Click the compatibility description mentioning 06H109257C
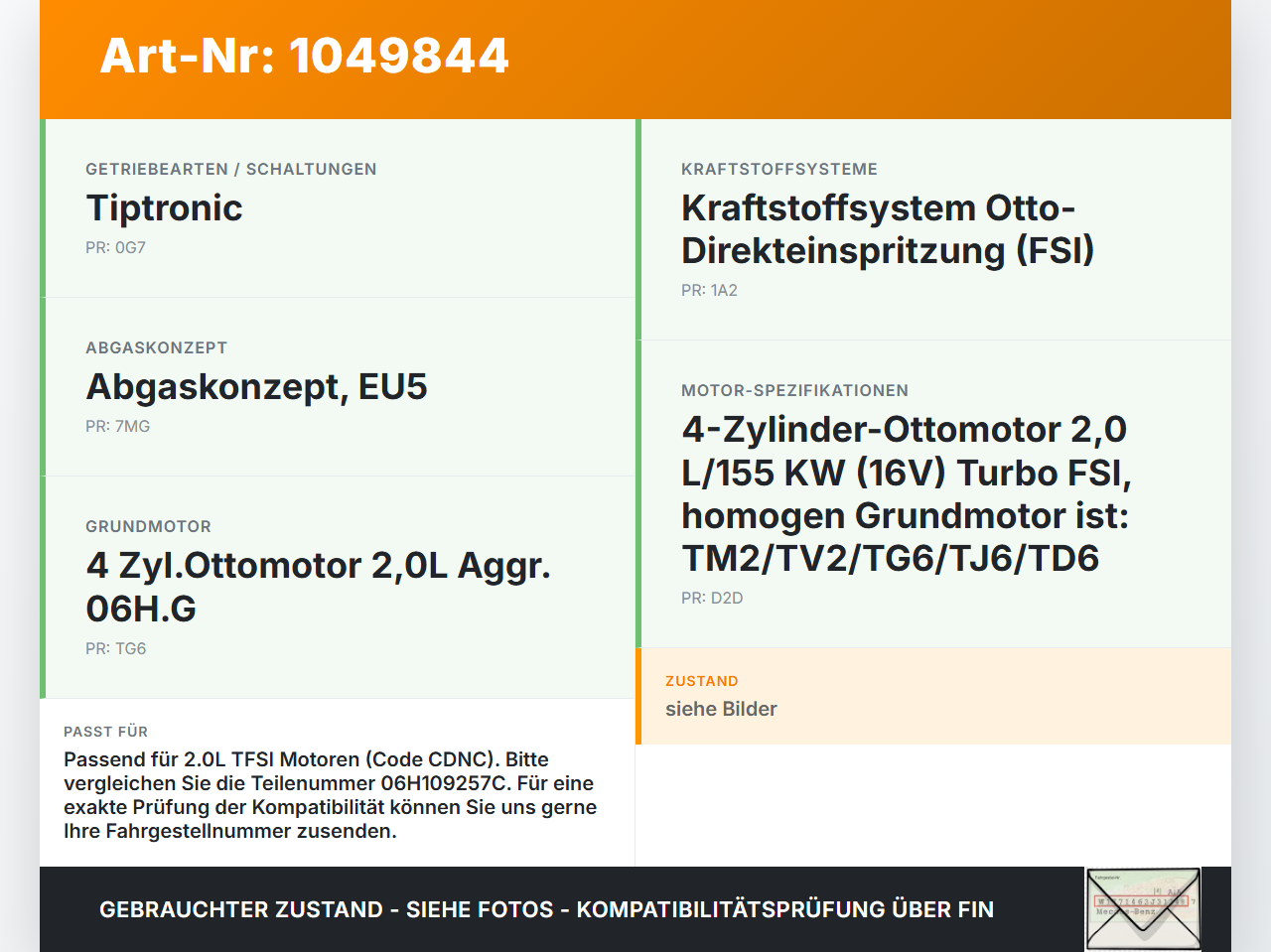 click(x=331, y=795)
